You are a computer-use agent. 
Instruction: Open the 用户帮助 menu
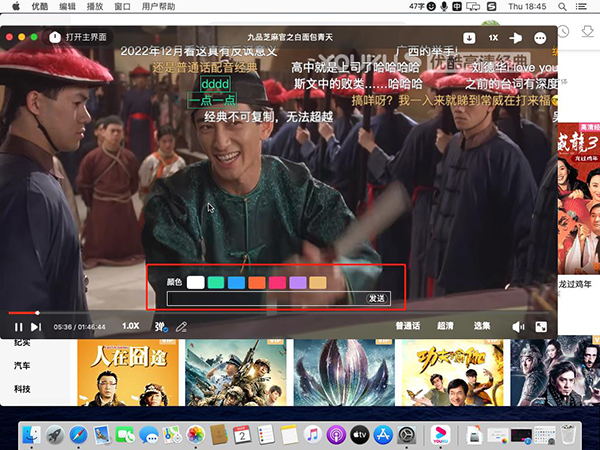(x=160, y=6)
